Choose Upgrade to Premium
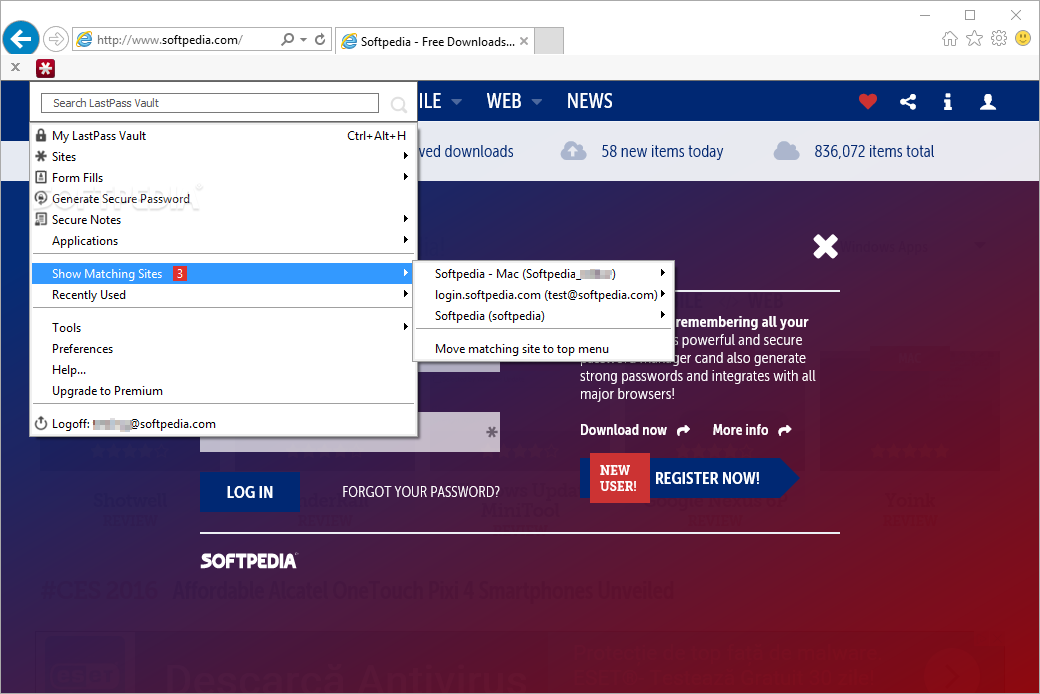The image size is (1040, 694). pos(224,391)
